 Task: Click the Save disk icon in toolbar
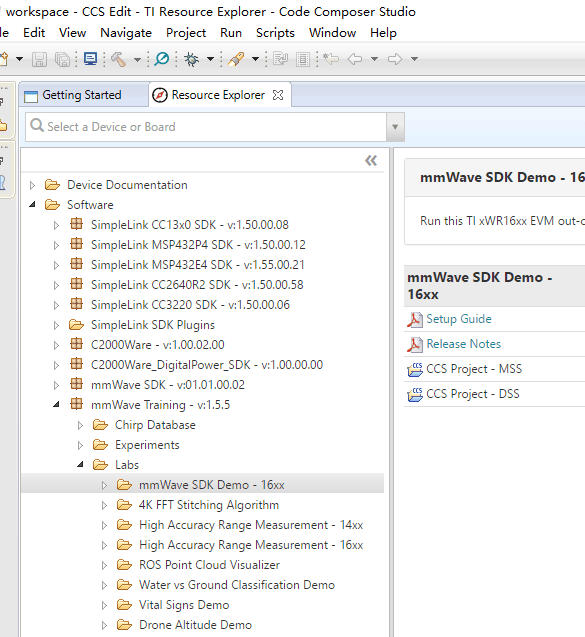pos(39,59)
